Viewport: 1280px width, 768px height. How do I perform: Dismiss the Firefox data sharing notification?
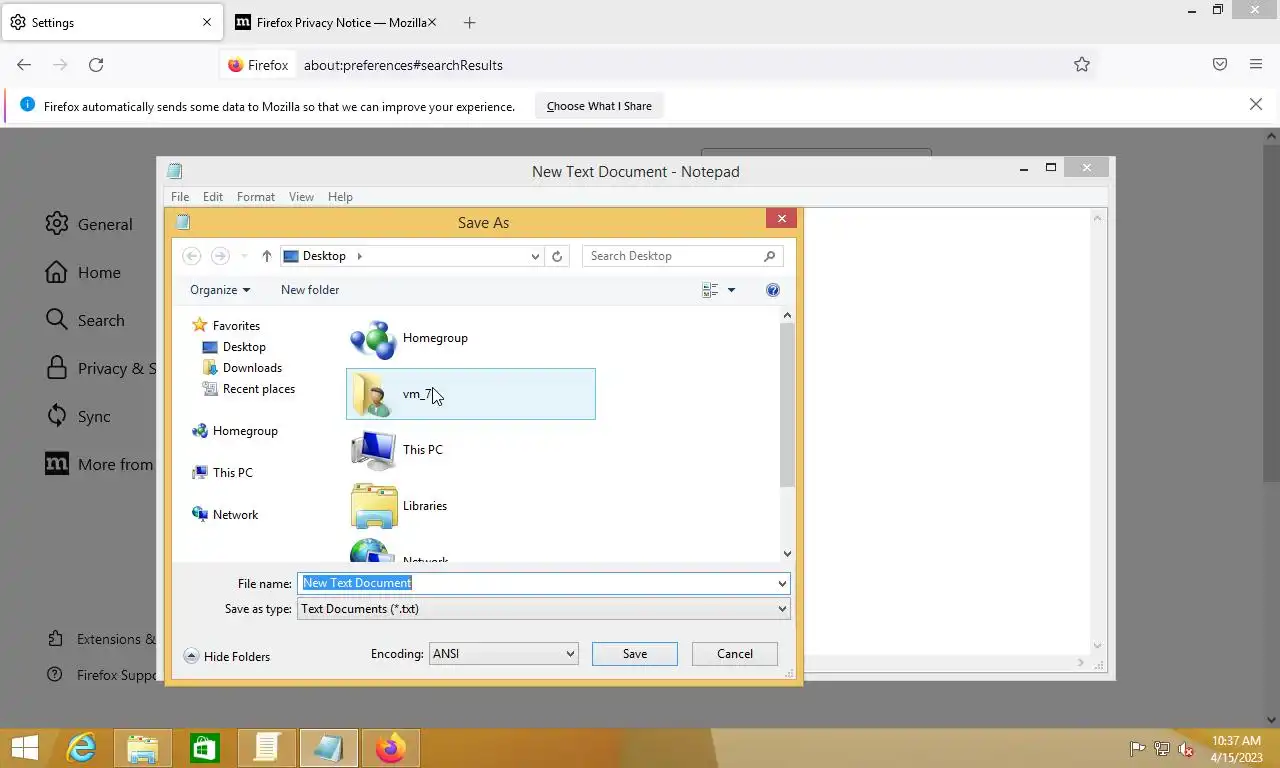coord(1256,104)
